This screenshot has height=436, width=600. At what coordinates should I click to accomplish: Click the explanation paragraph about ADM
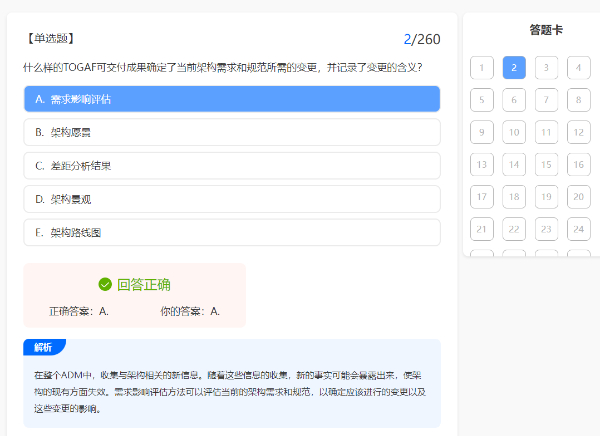click(x=230, y=392)
